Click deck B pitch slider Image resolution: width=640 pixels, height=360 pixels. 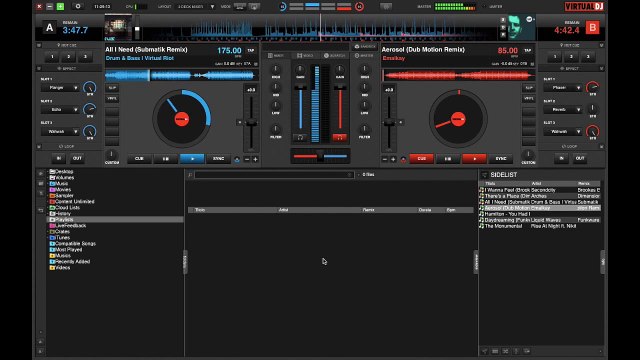(x=389, y=122)
